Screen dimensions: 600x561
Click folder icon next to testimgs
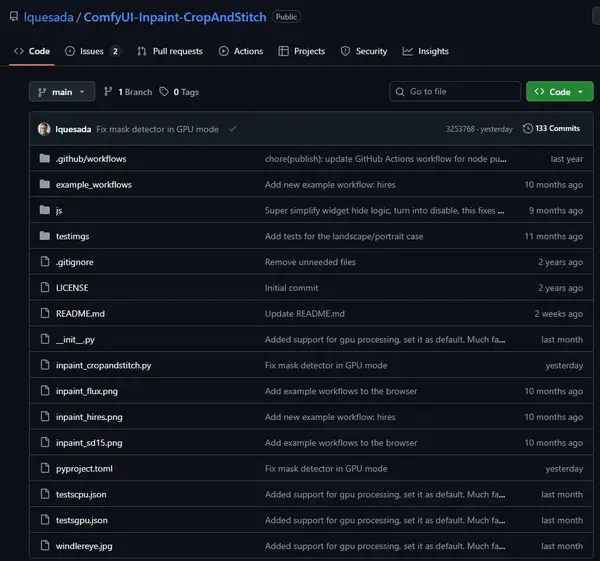(x=45, y=236)
